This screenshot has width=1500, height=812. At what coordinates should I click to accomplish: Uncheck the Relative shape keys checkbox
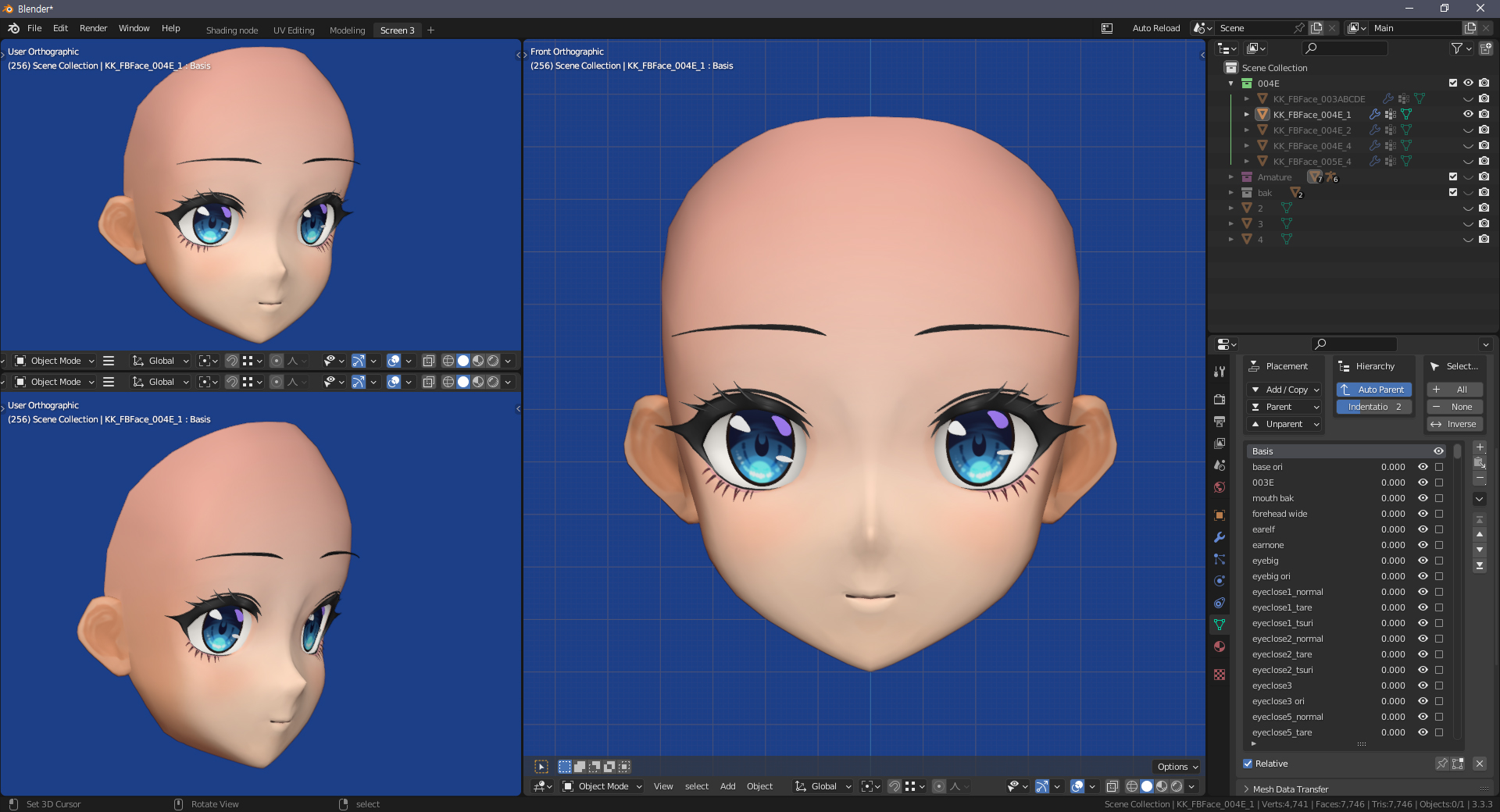click(x=1248, y=764)
